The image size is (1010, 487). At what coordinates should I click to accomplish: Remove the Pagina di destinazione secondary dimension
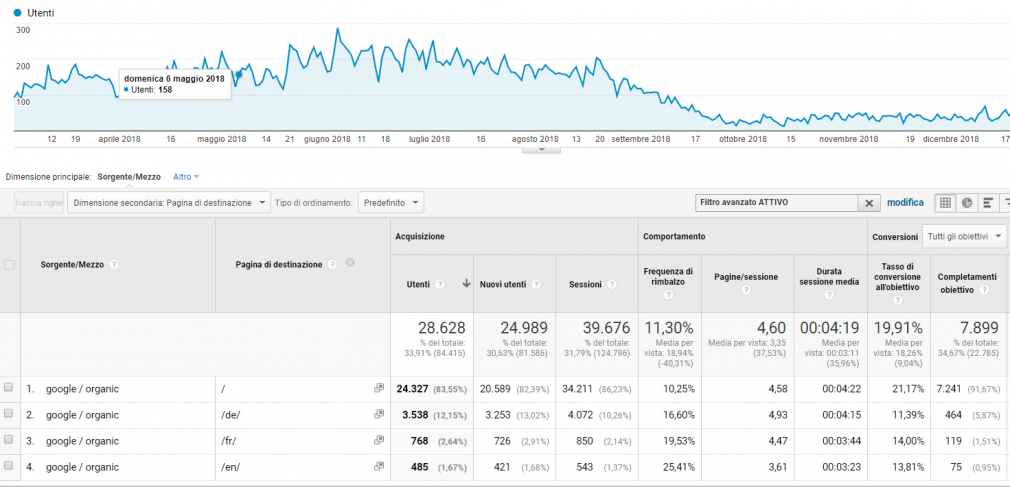click(350, 263)
